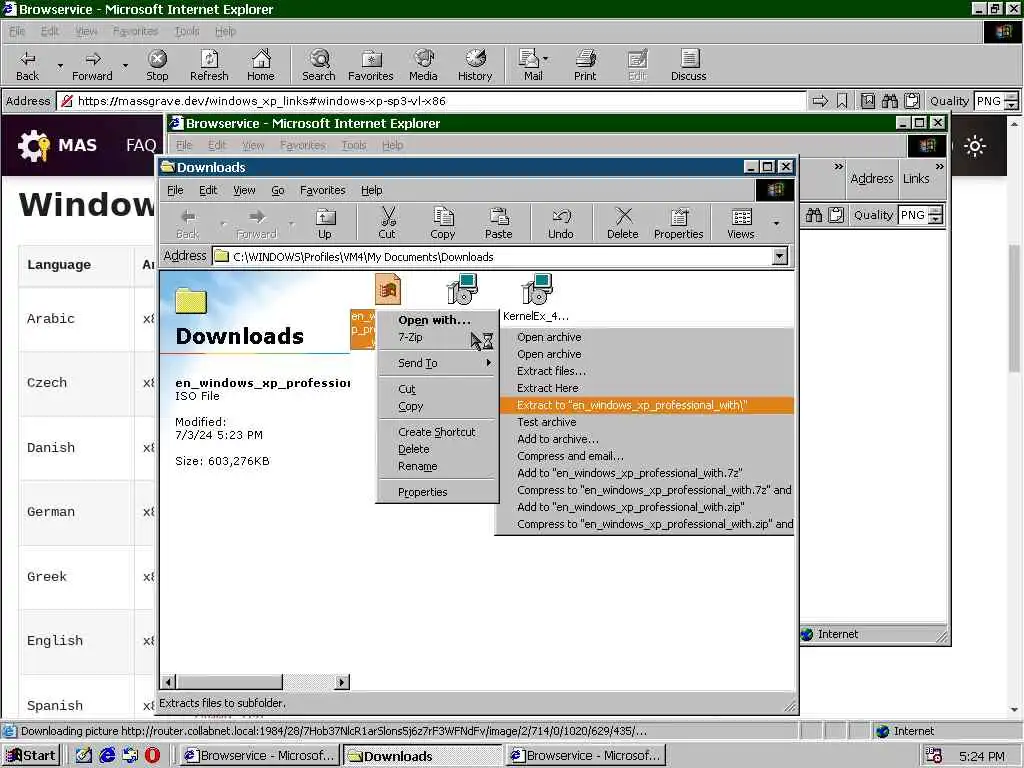Switch to the Downloads taskbar button
The height and width of the screenshot is (768, 1024).
[x=423, y=756]
